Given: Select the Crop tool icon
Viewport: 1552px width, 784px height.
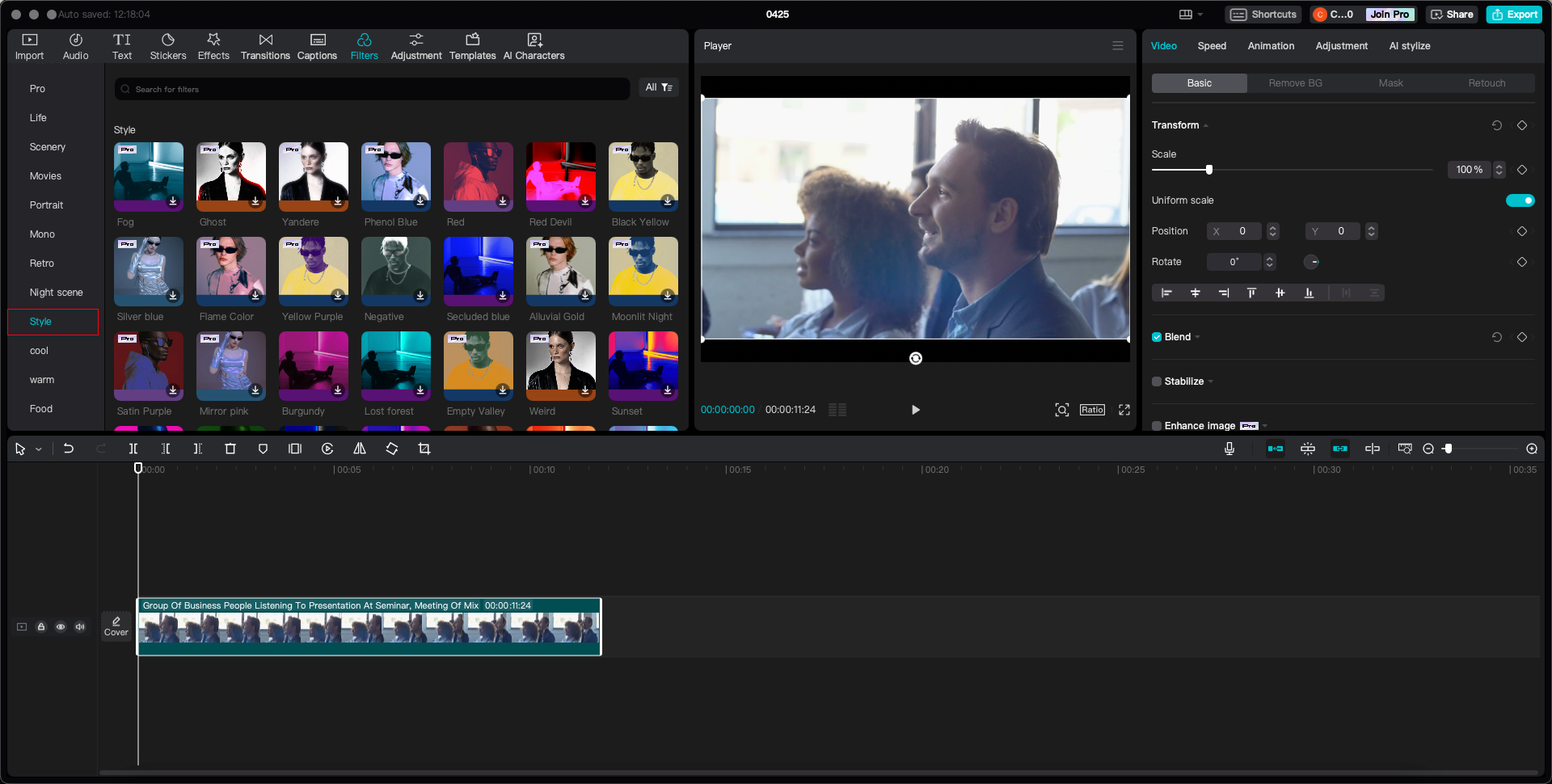Looking at the screenshot, I should click(x=424, y=449).
